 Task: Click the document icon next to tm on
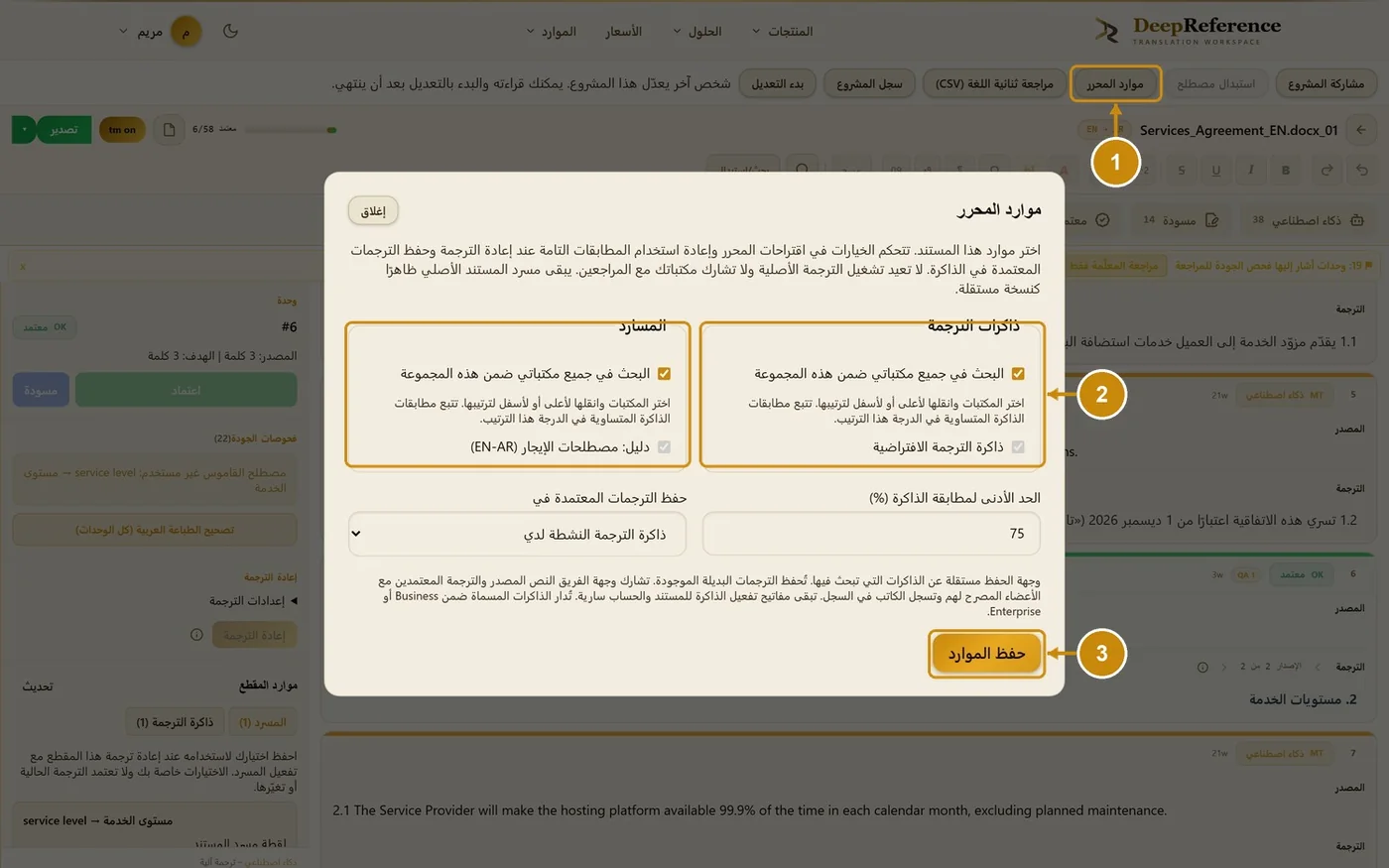pos(169,130)
